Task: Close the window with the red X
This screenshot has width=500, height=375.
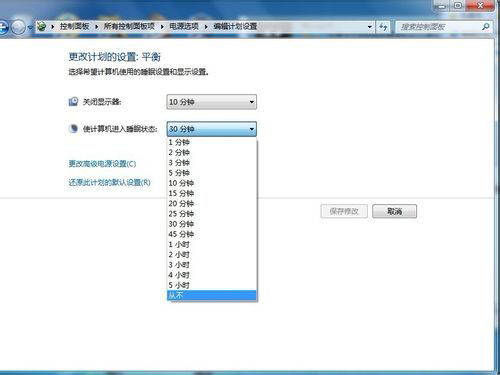Action: click(x=480, y=6)
